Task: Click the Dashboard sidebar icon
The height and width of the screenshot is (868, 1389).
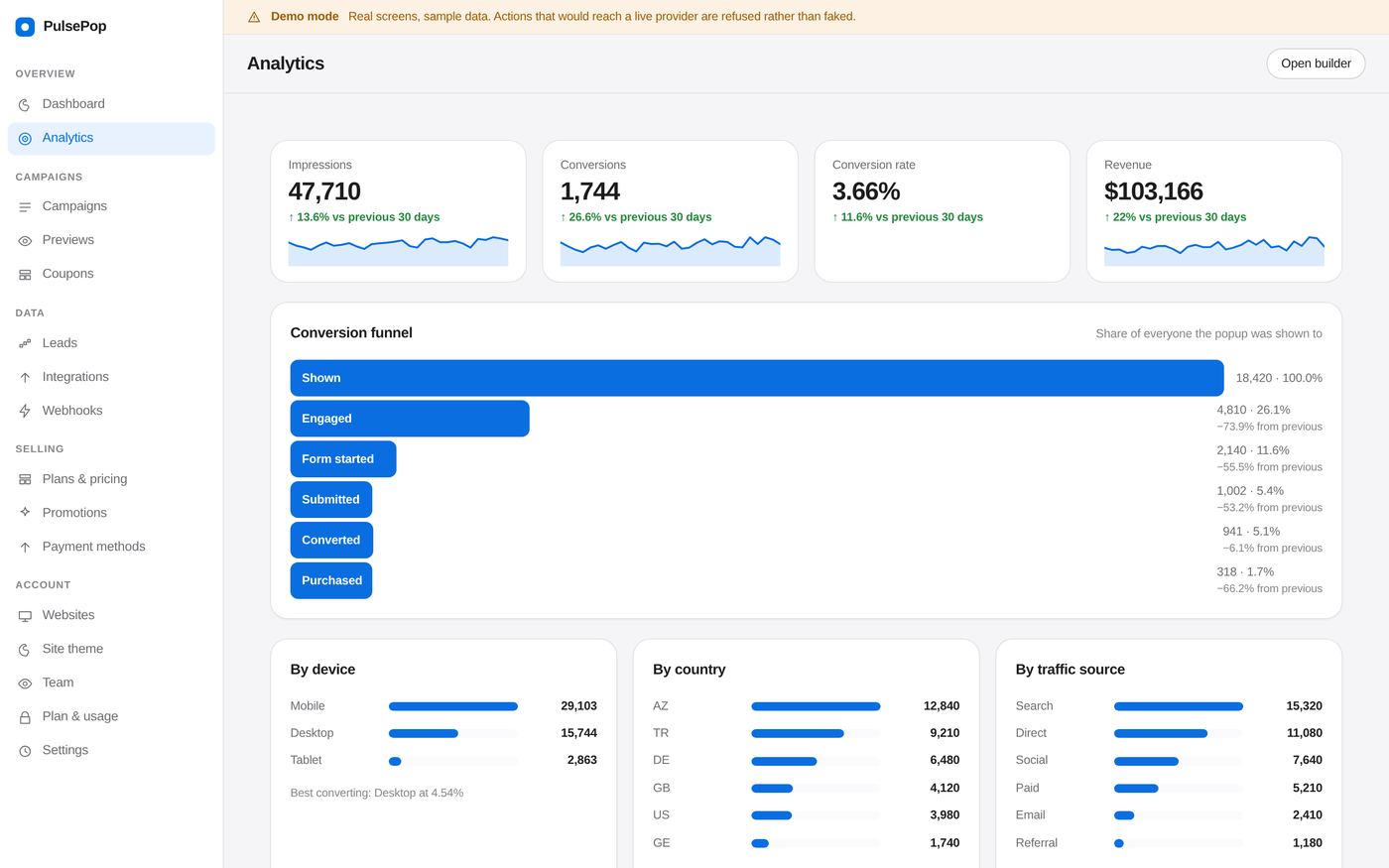Action: [x=25, y=104]
